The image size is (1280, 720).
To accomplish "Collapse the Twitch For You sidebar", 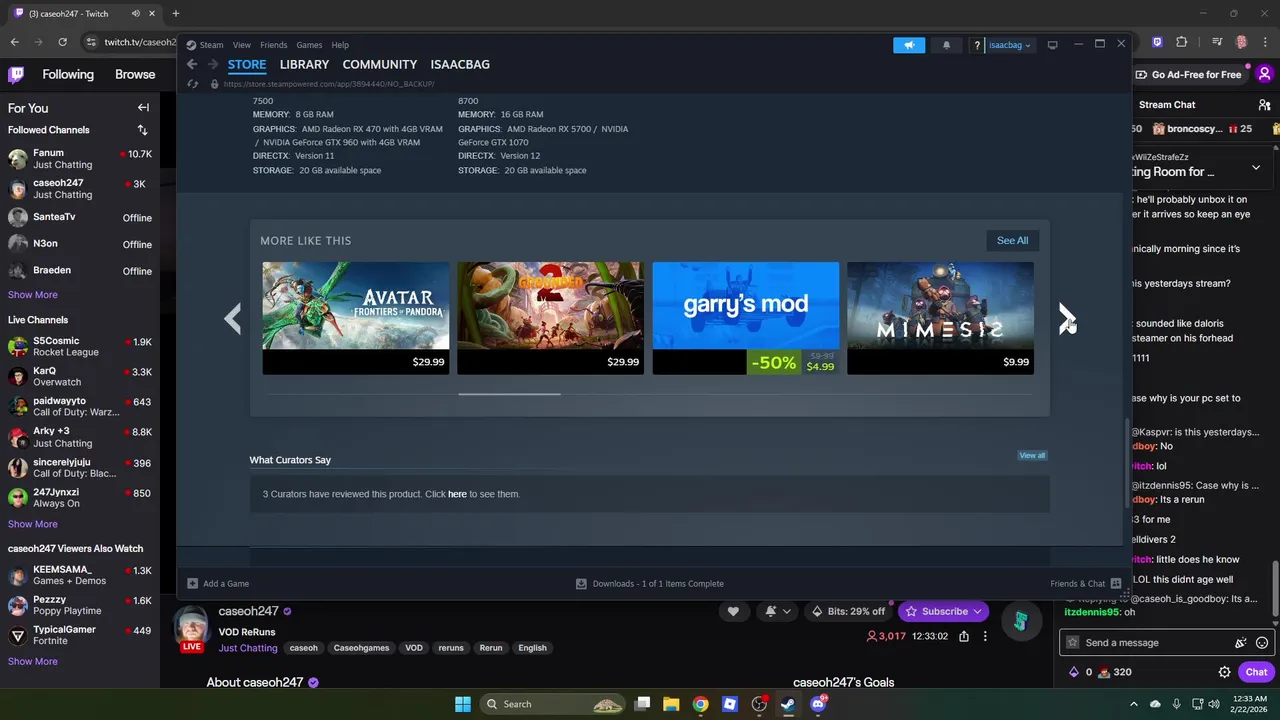I will tap(143, 108).
